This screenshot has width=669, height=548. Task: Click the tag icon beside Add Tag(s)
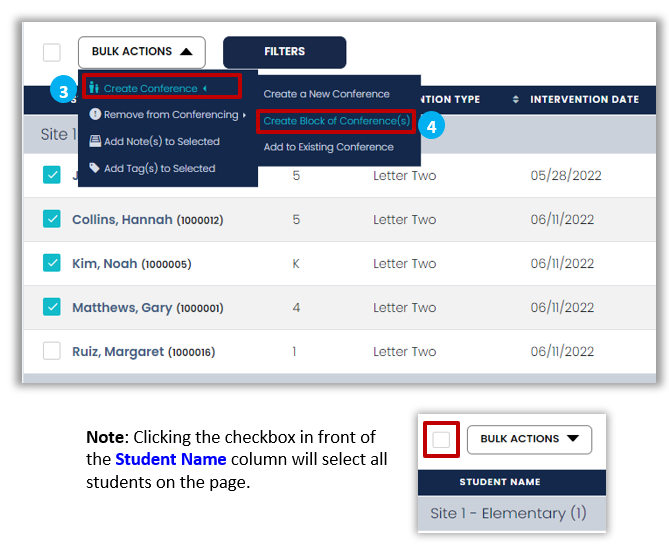pos(94,168)
